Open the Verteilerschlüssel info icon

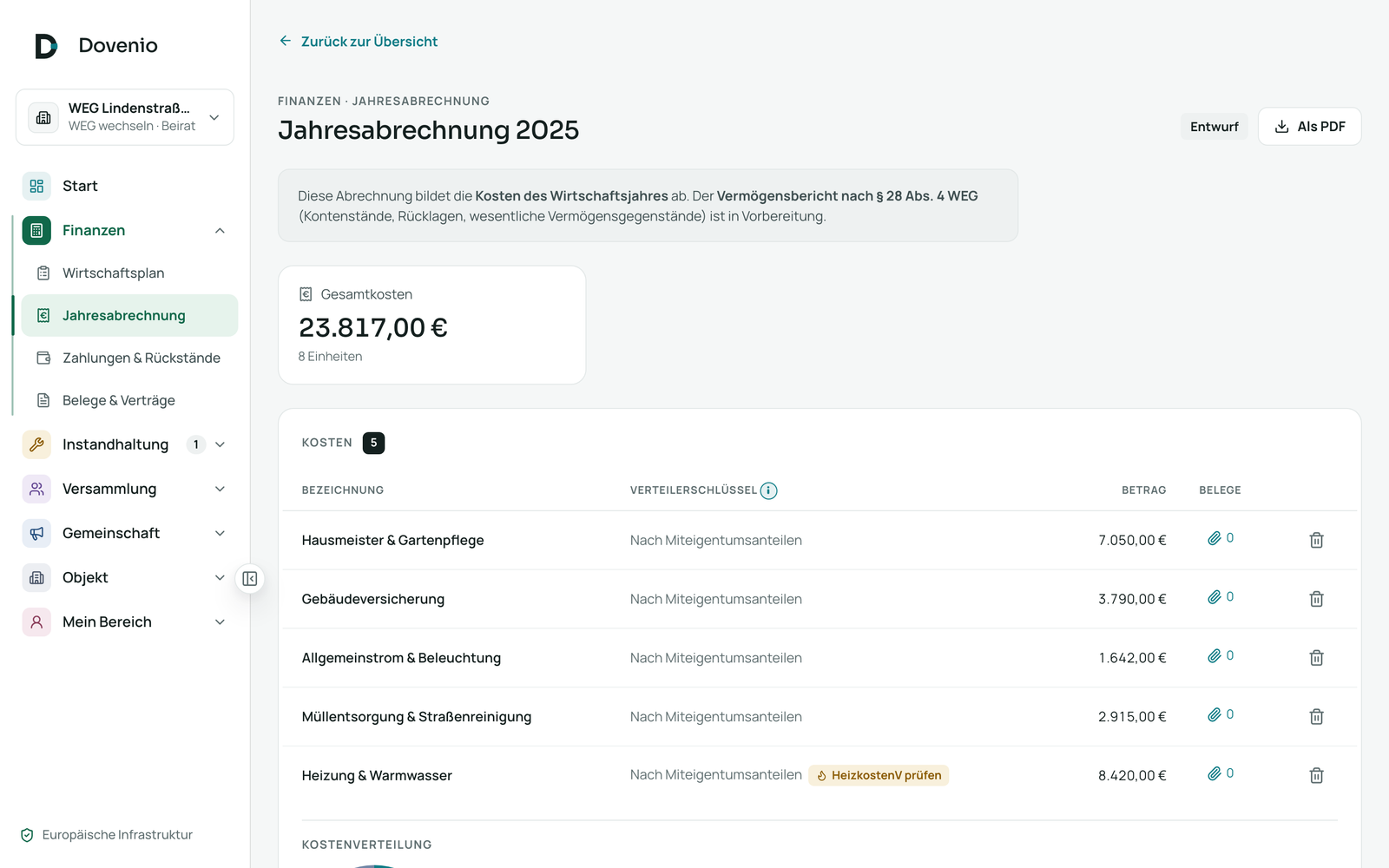(x=768, y=490)
